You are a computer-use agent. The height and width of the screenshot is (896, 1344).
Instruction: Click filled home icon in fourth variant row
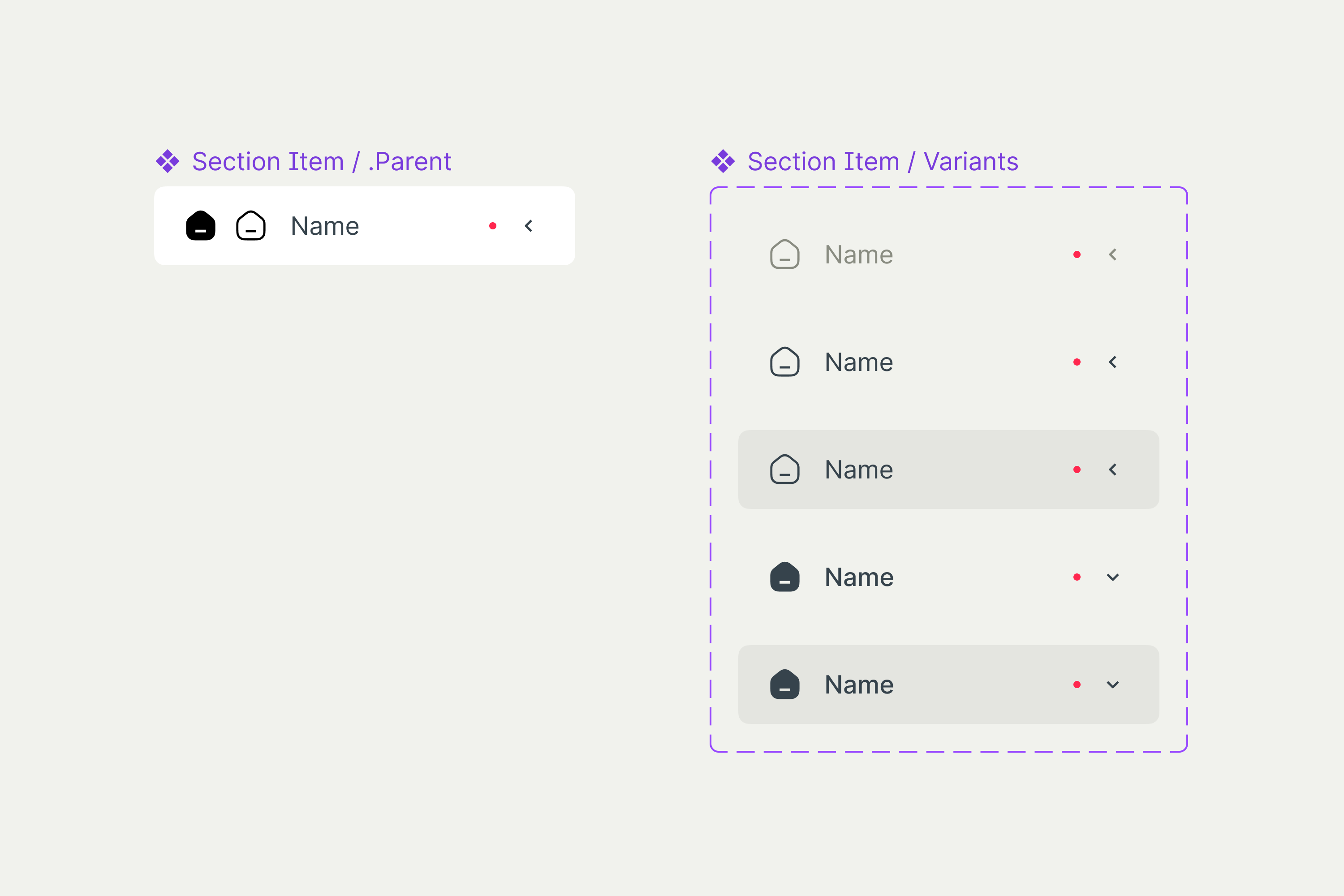784,577
